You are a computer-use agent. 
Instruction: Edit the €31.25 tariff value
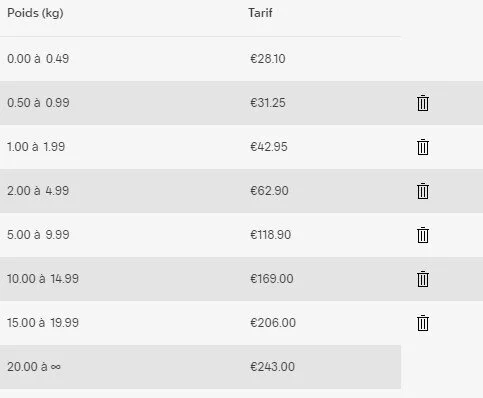click(x=268, y=103)
